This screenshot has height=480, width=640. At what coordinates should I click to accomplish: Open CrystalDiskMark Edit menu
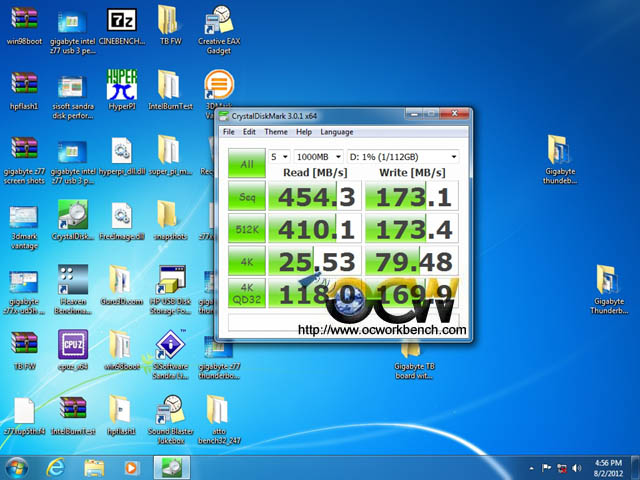[249, 132]
